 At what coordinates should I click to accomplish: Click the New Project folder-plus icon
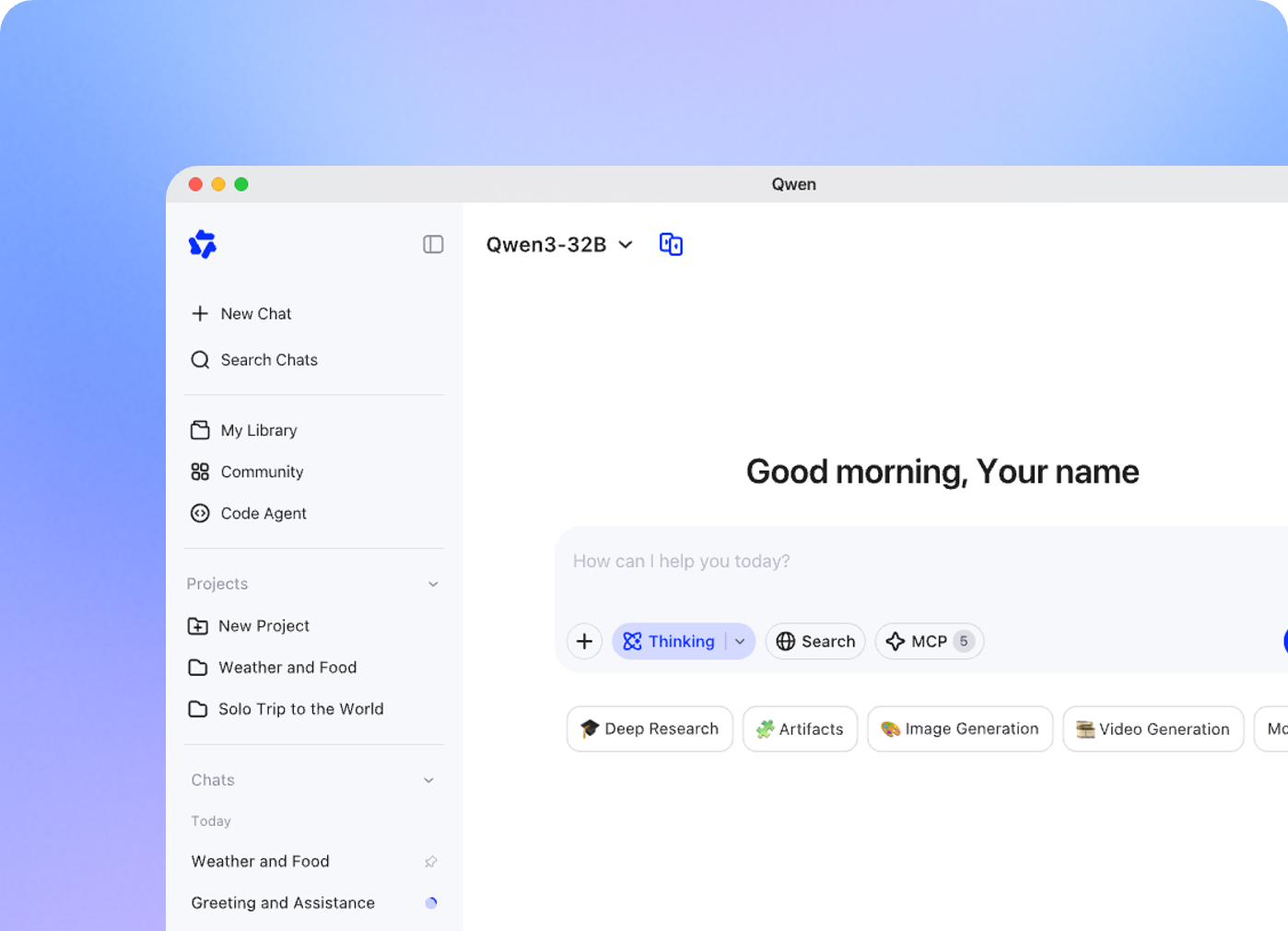198,626
